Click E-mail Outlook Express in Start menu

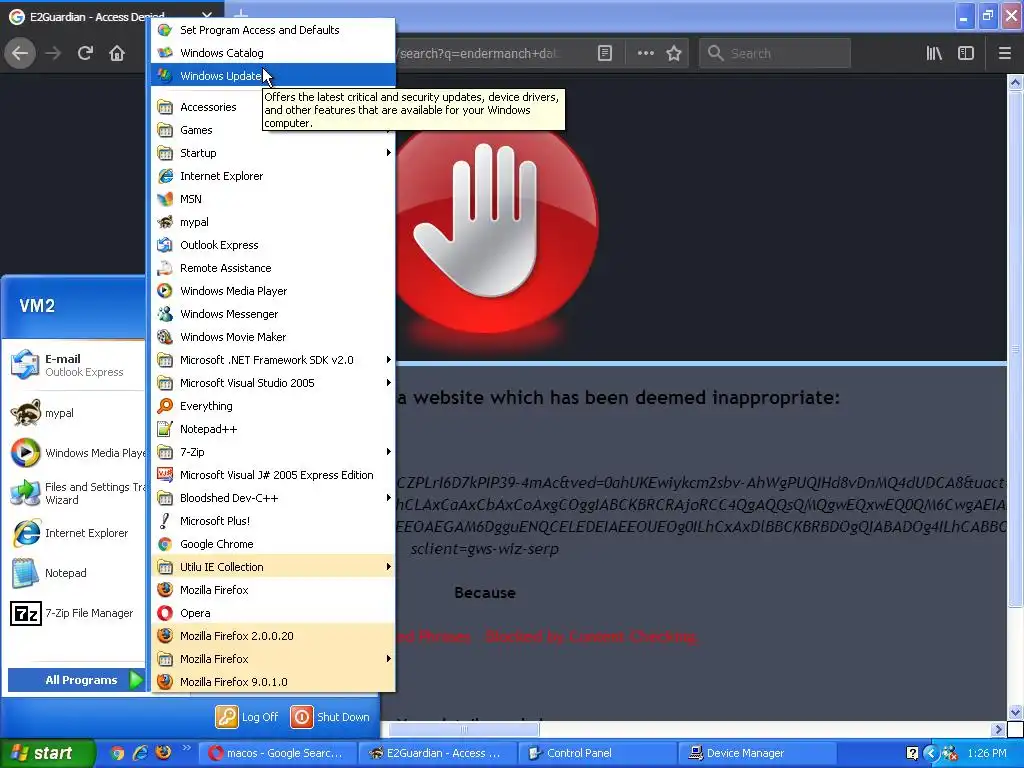(x=76, y=365)
